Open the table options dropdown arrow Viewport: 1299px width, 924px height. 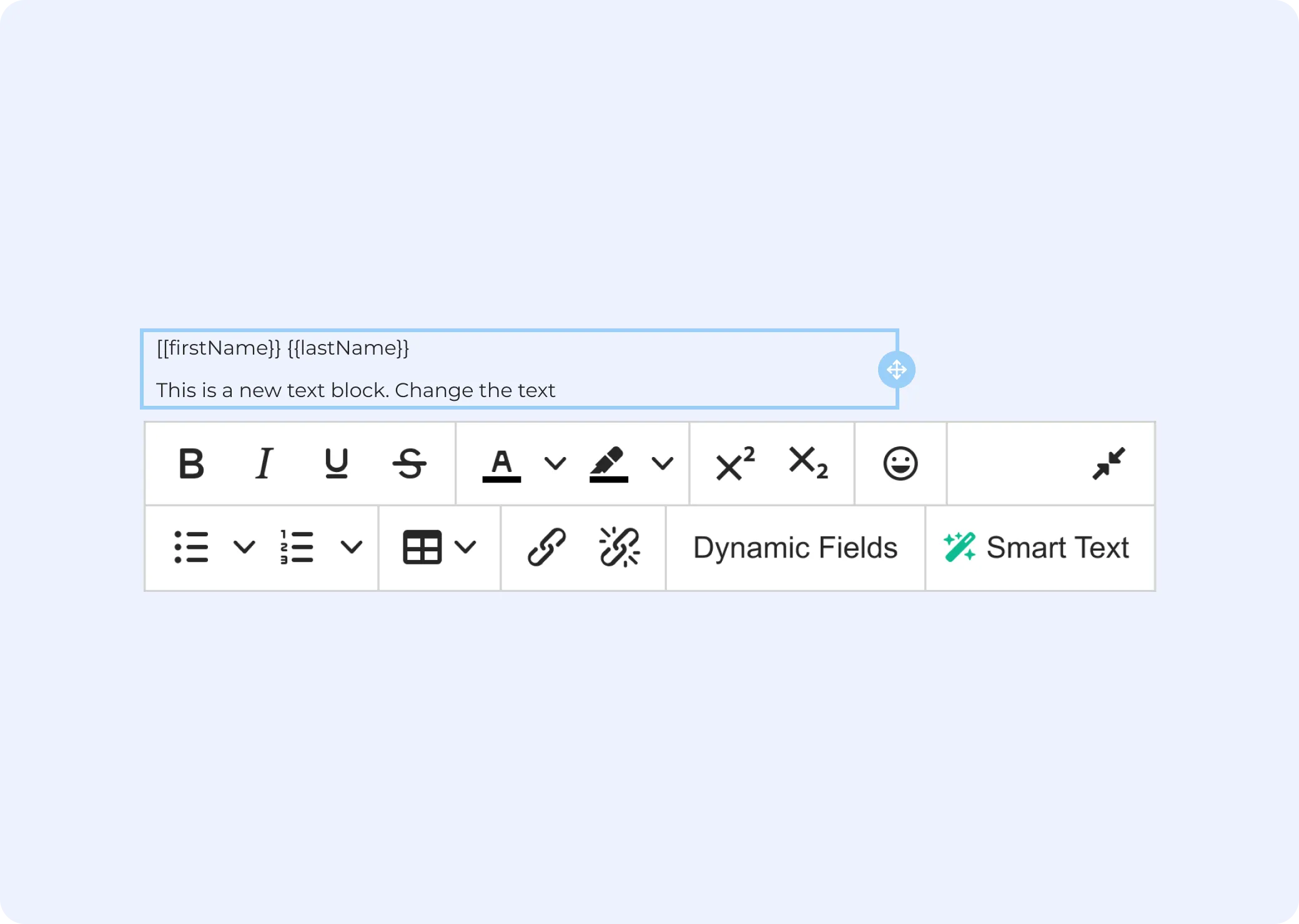(466, 548)
